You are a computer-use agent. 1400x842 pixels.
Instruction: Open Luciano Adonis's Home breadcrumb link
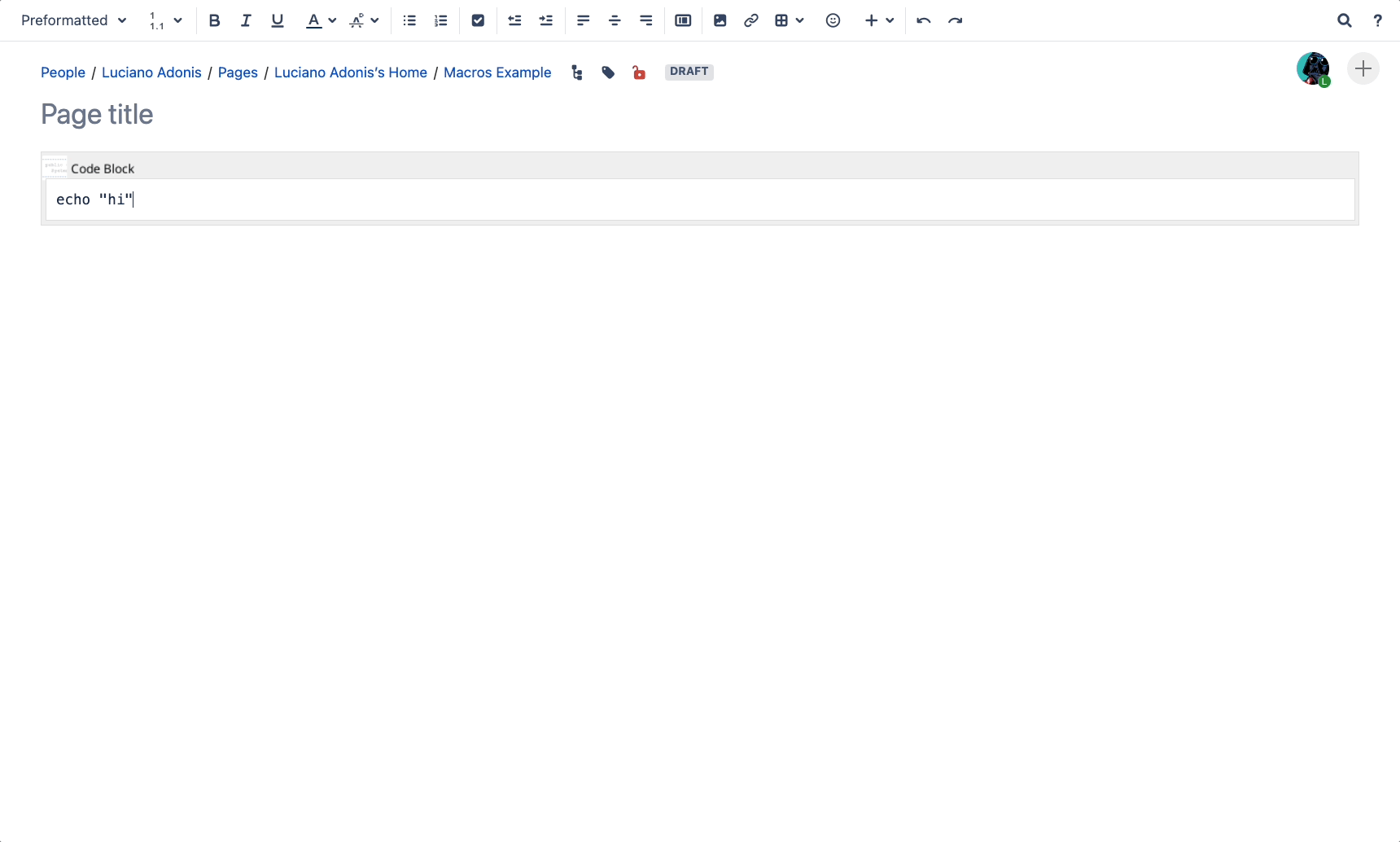click(x=350, y=72)
